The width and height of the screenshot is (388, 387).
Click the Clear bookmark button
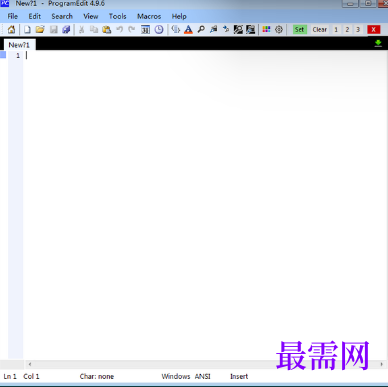coord(320,30)
